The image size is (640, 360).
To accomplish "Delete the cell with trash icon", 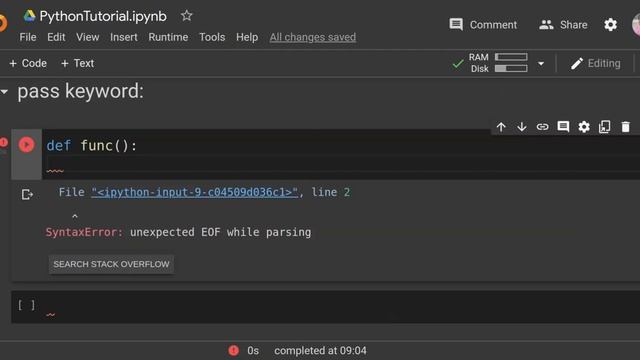I will point(625,127).
